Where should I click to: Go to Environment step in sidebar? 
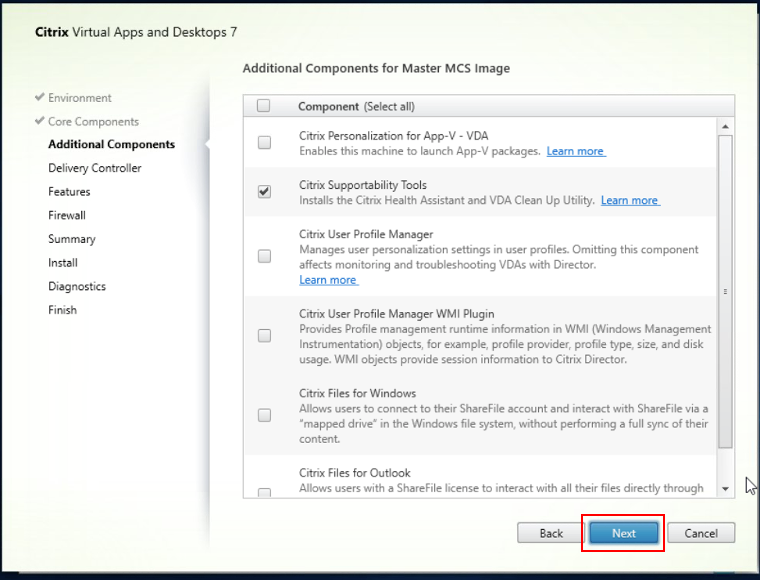[x=79, y=98]
